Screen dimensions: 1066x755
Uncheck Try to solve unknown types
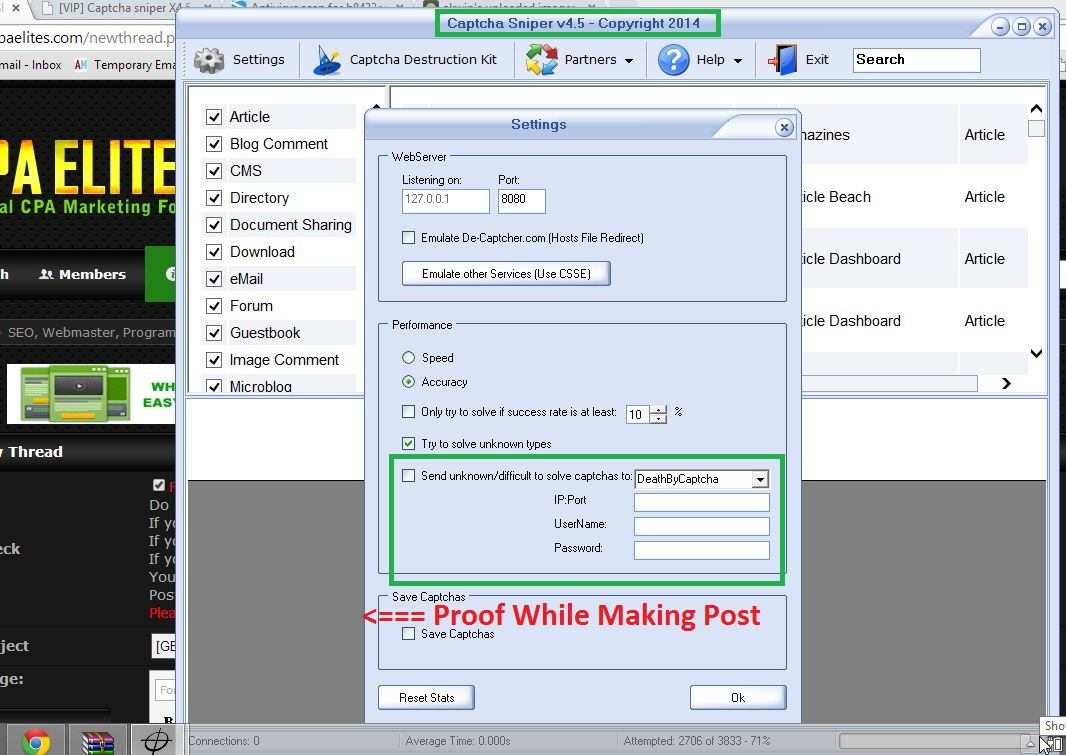tap(408, 443)
